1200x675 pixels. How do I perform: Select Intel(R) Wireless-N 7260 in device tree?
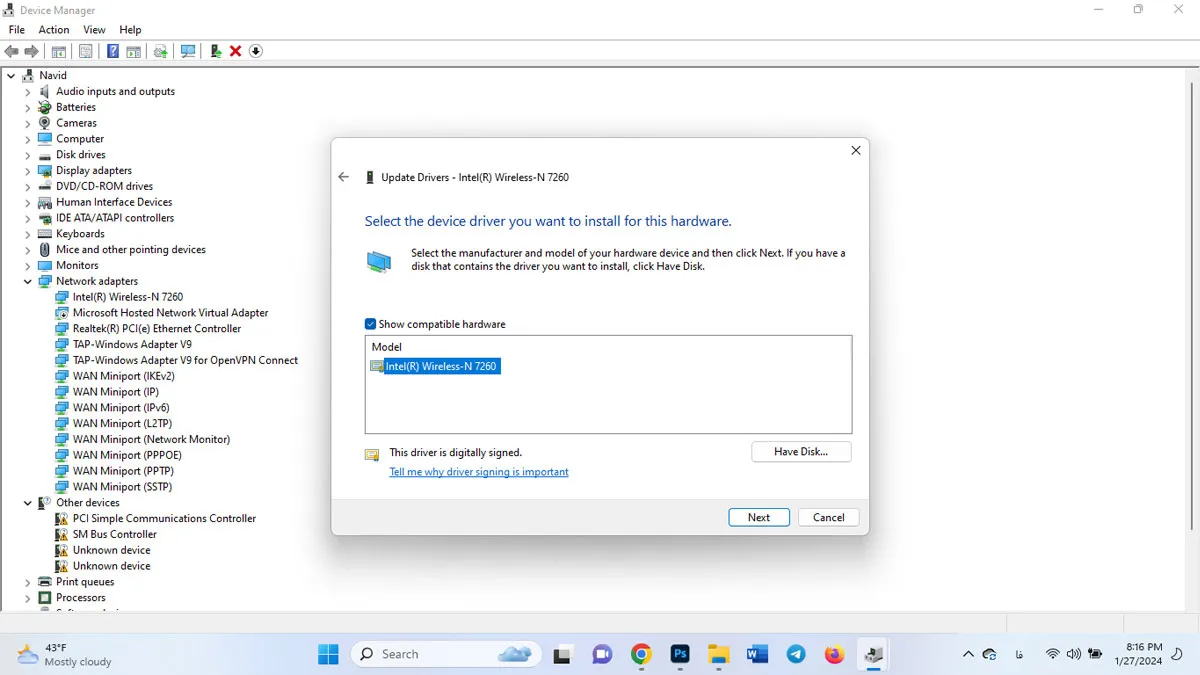(128, 297)
